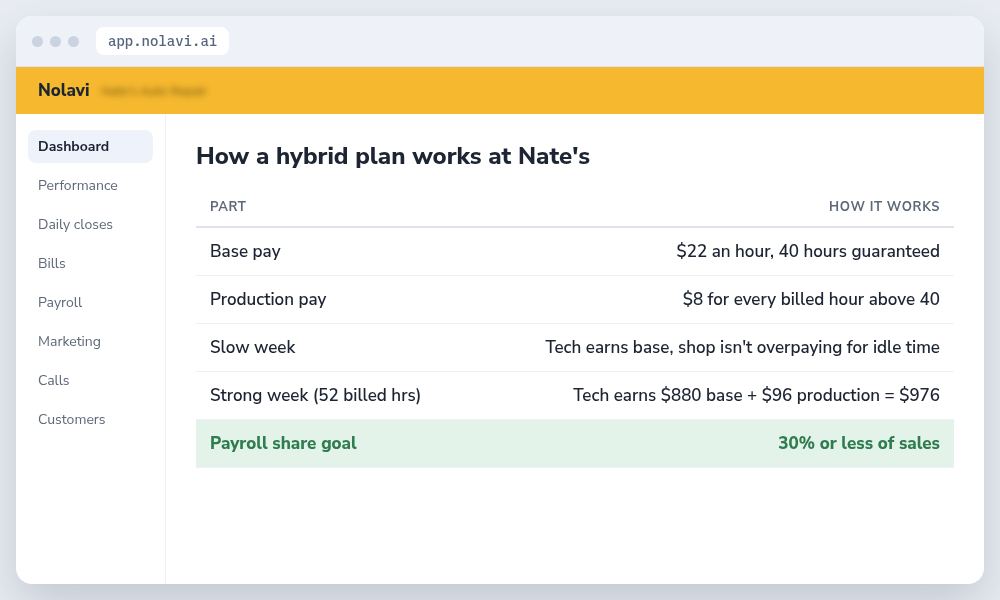Click '$22 an hour, 40 hours guaranteed'
This screenshot has width=1000, height=600.
click(x=807, y=251)
